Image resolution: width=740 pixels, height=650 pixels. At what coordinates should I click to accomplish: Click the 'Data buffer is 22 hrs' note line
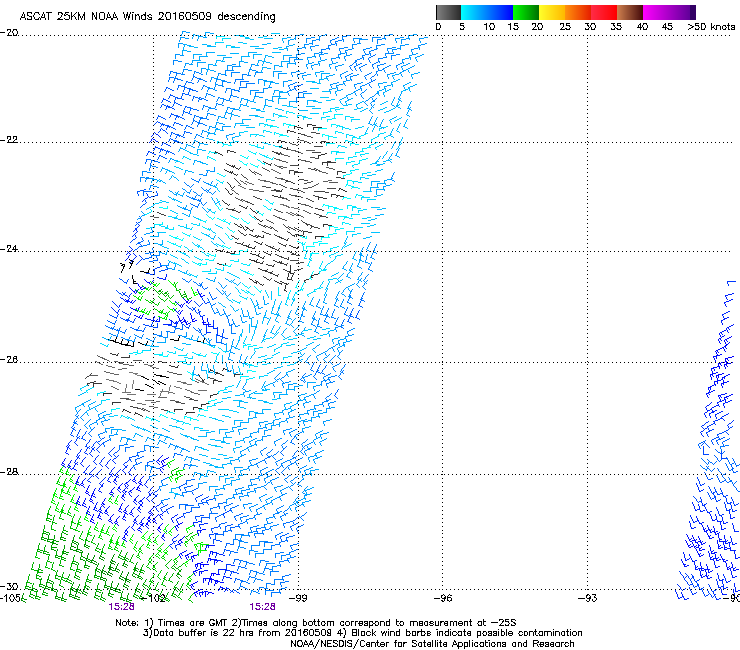pos(362,633)
